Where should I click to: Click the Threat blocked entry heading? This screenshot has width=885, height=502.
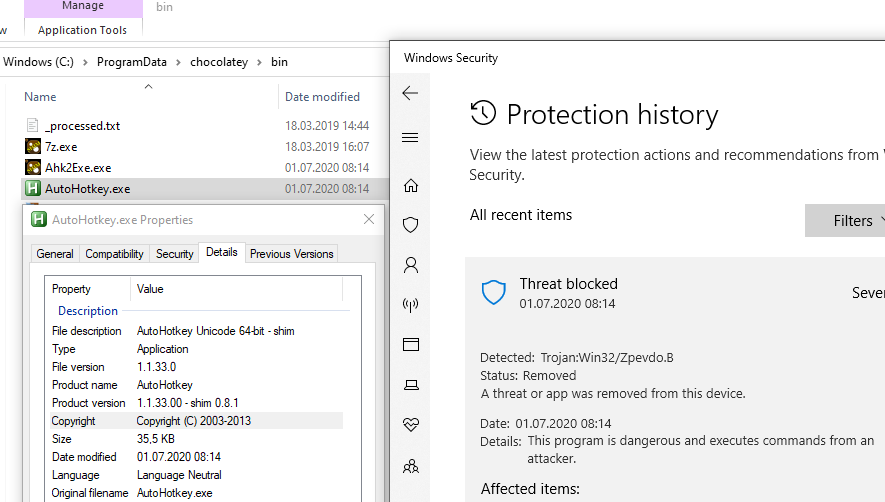pyautogui.click(x=568, y=283)
